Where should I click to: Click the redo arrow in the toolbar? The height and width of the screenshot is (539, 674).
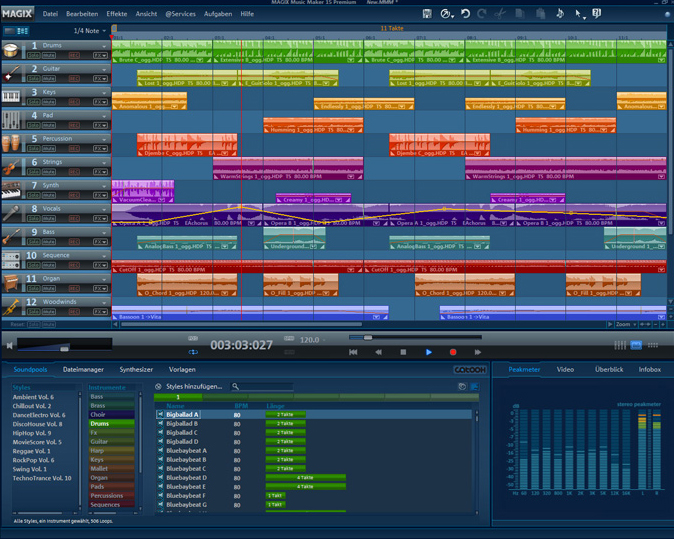[481, 14]
